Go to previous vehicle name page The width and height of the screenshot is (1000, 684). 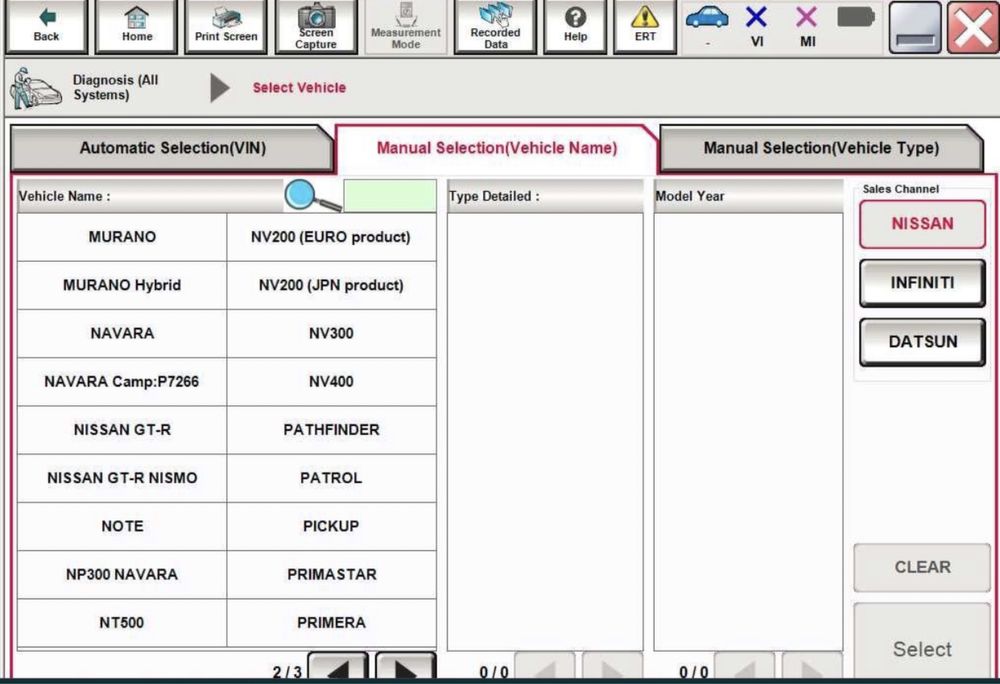point(338,666)
